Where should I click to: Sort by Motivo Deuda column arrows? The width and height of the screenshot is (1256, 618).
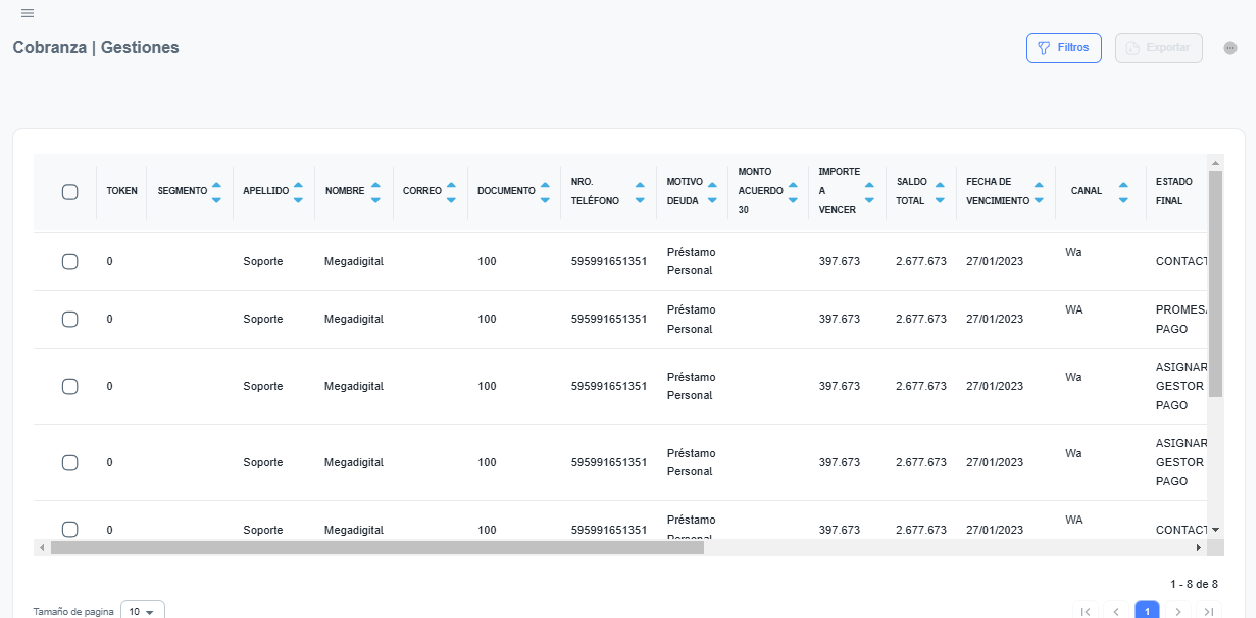point(712,191)
